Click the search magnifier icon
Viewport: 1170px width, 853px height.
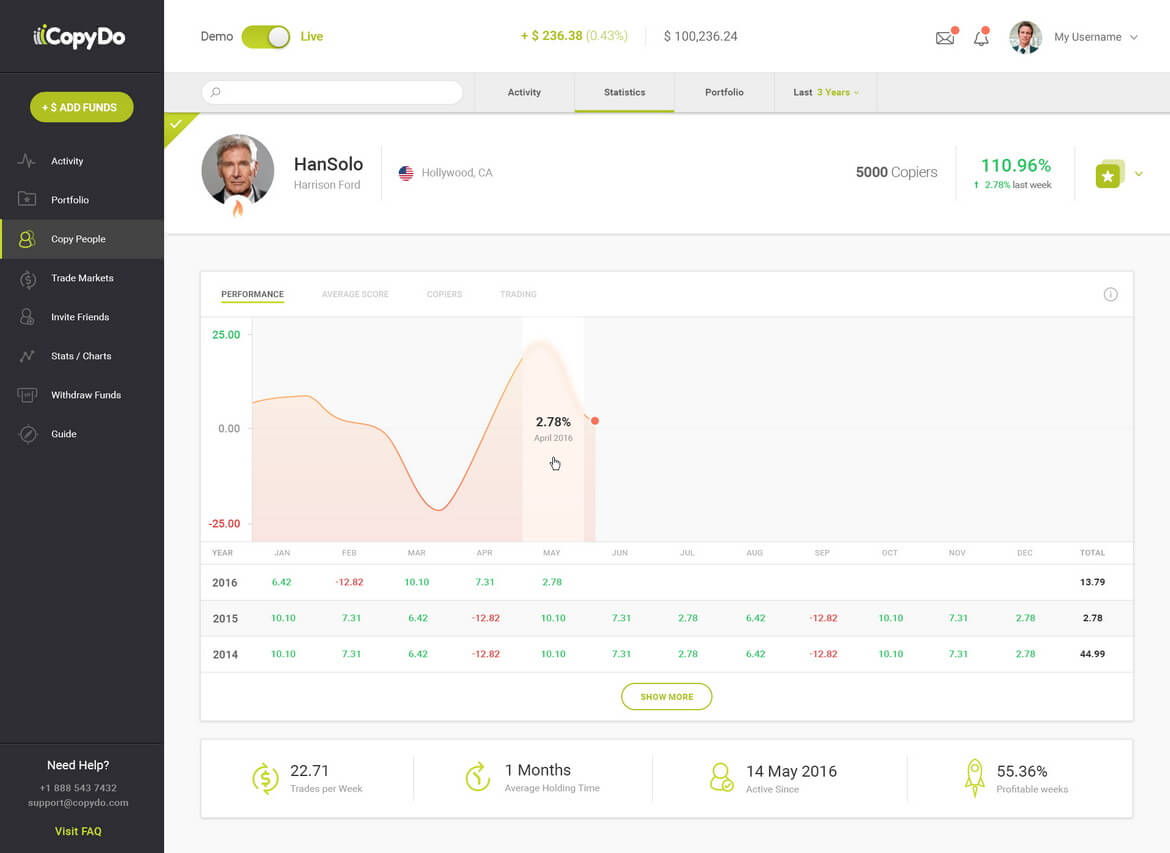(x=216, y=92)
